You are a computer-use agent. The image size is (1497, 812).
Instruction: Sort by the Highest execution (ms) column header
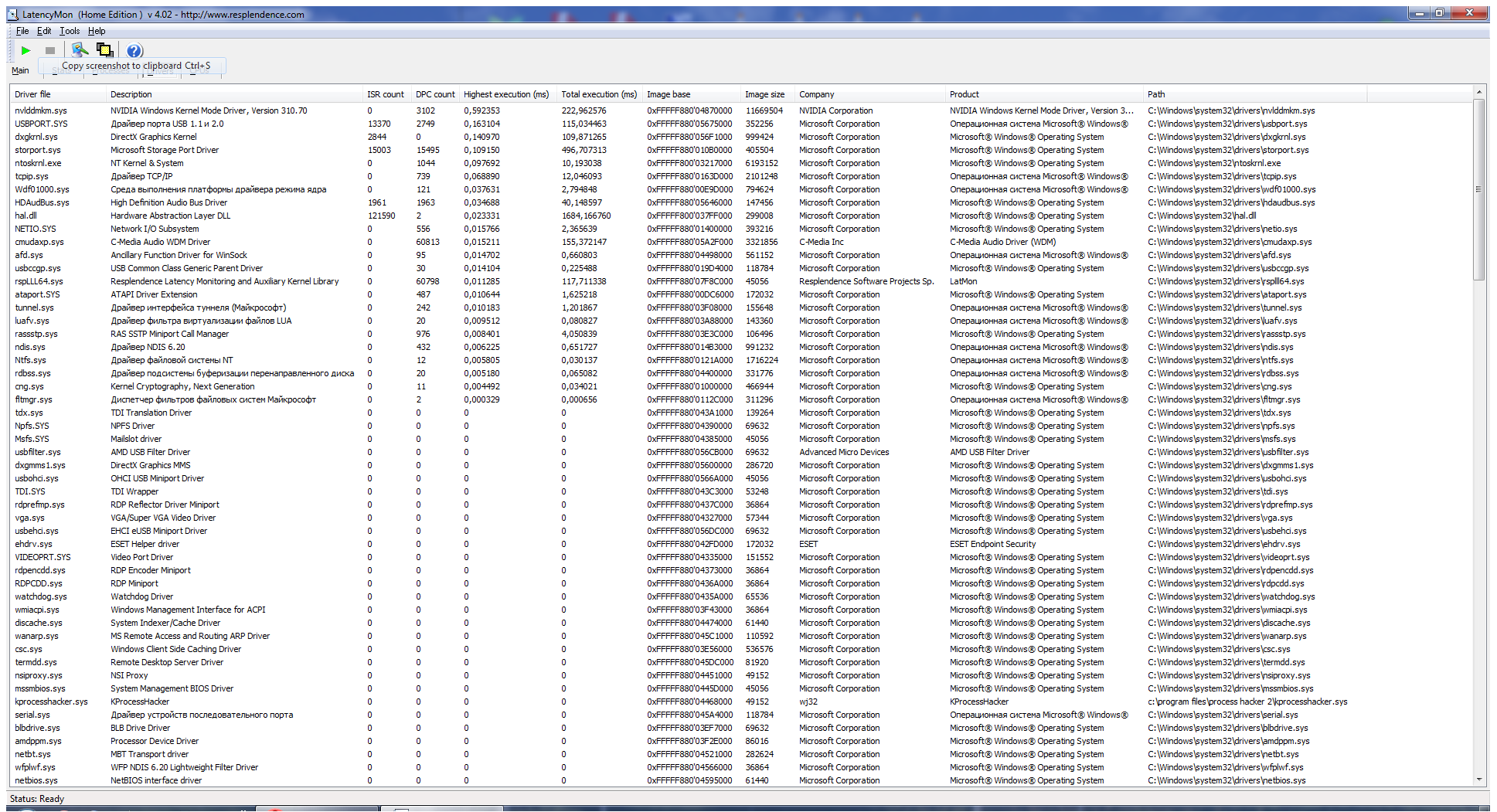pos(506,94)
